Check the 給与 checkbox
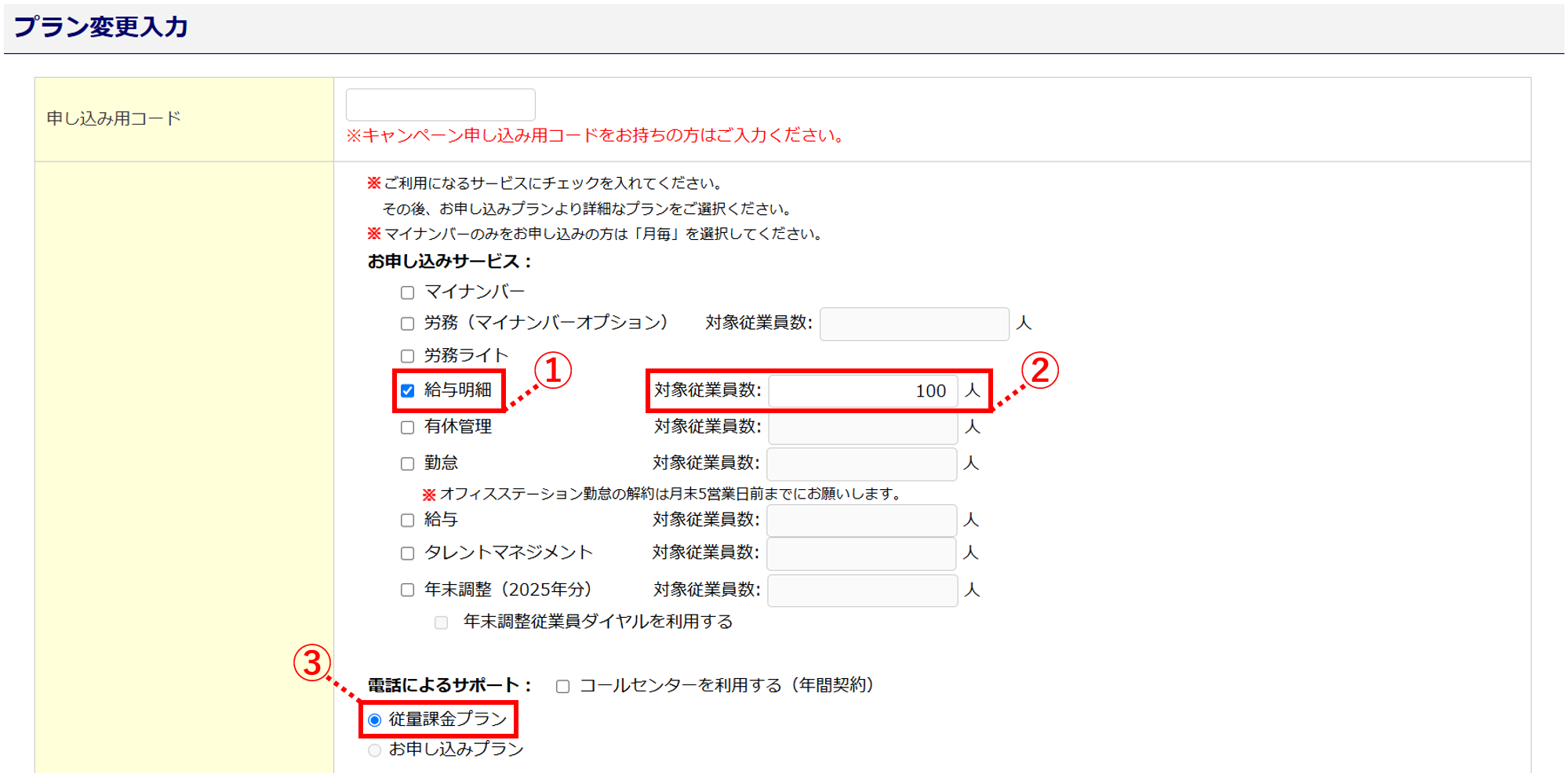This screenshot has width=1568, height=773. (x=407, y=520)
